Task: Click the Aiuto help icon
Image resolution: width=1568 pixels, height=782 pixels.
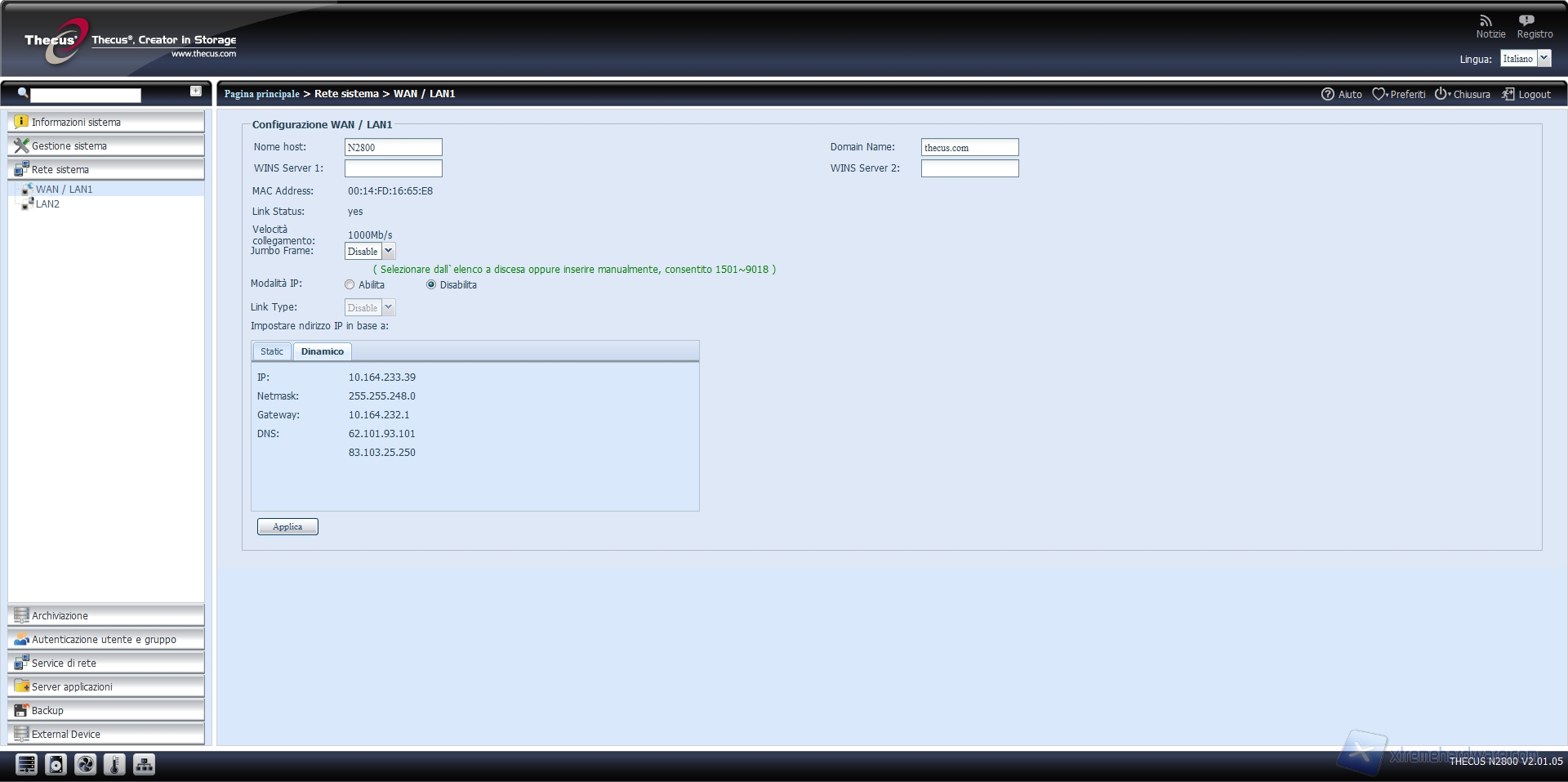Action: [x=1328, y=94]
